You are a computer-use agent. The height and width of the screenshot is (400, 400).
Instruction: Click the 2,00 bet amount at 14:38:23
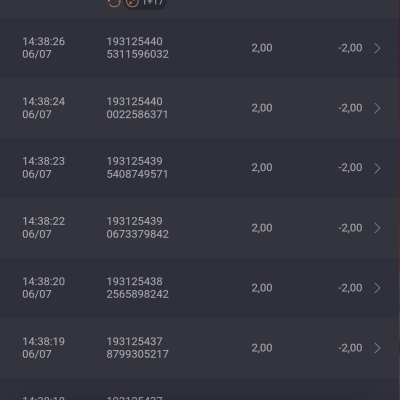[x=262, y=168]
